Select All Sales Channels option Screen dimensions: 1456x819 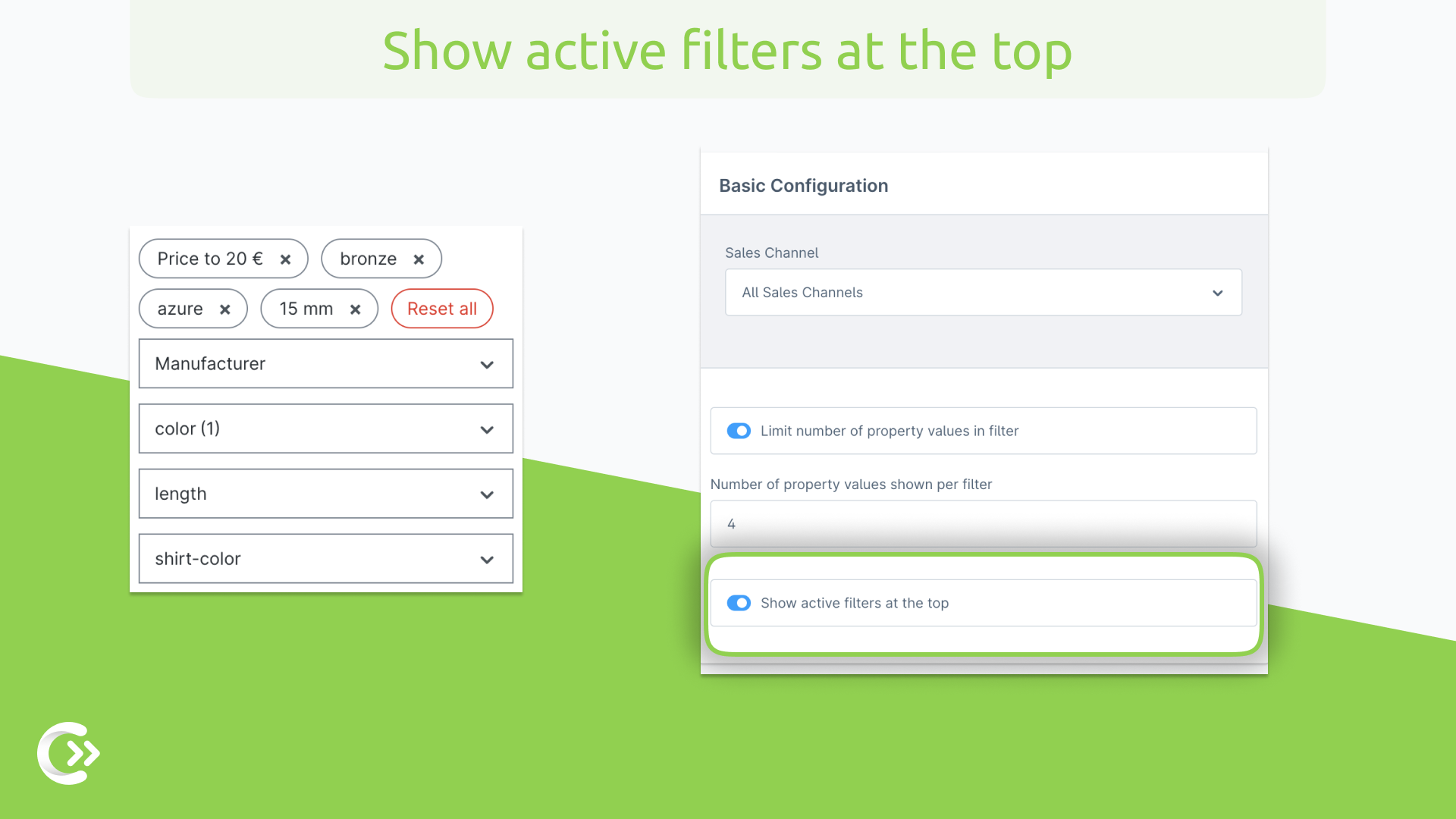(x=983, y=293)
